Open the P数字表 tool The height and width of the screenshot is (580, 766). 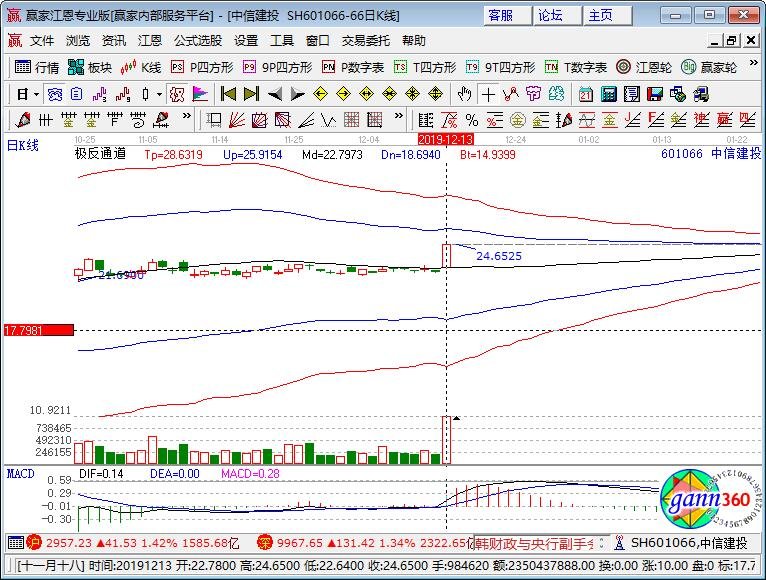(353, 67)
